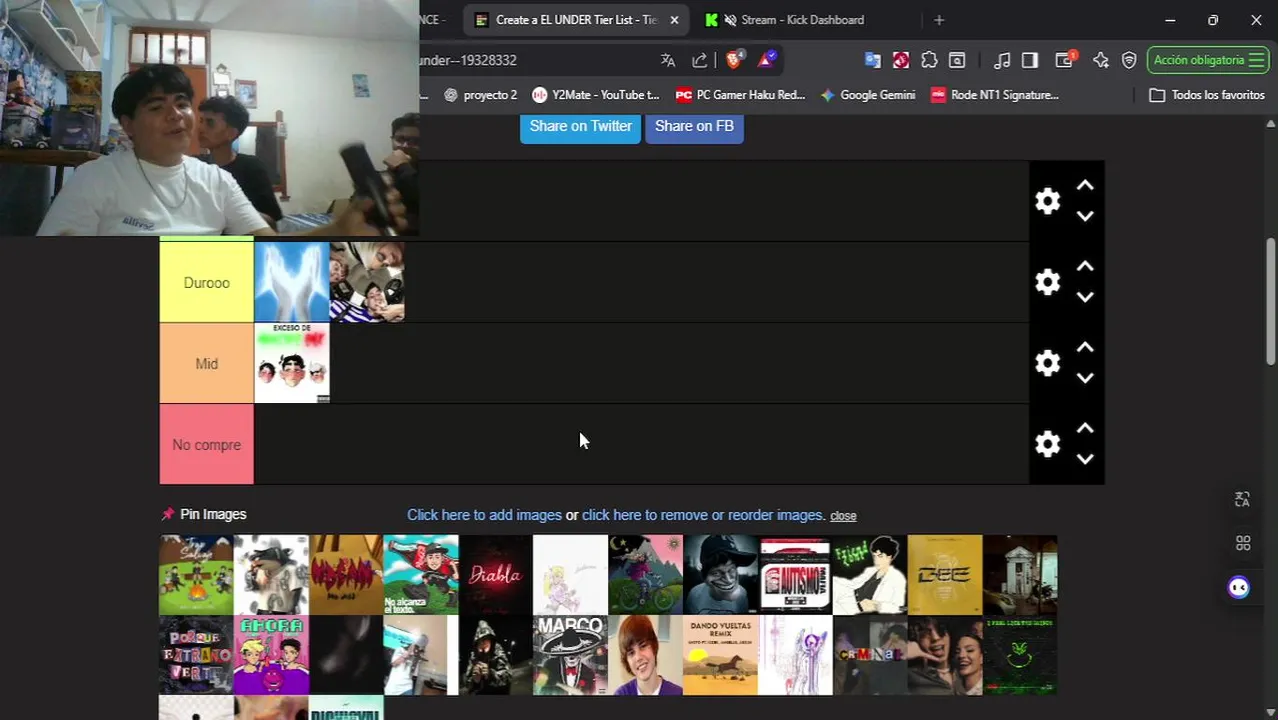Click the floating mask face icon on right edge

(x=1239, y=587)
